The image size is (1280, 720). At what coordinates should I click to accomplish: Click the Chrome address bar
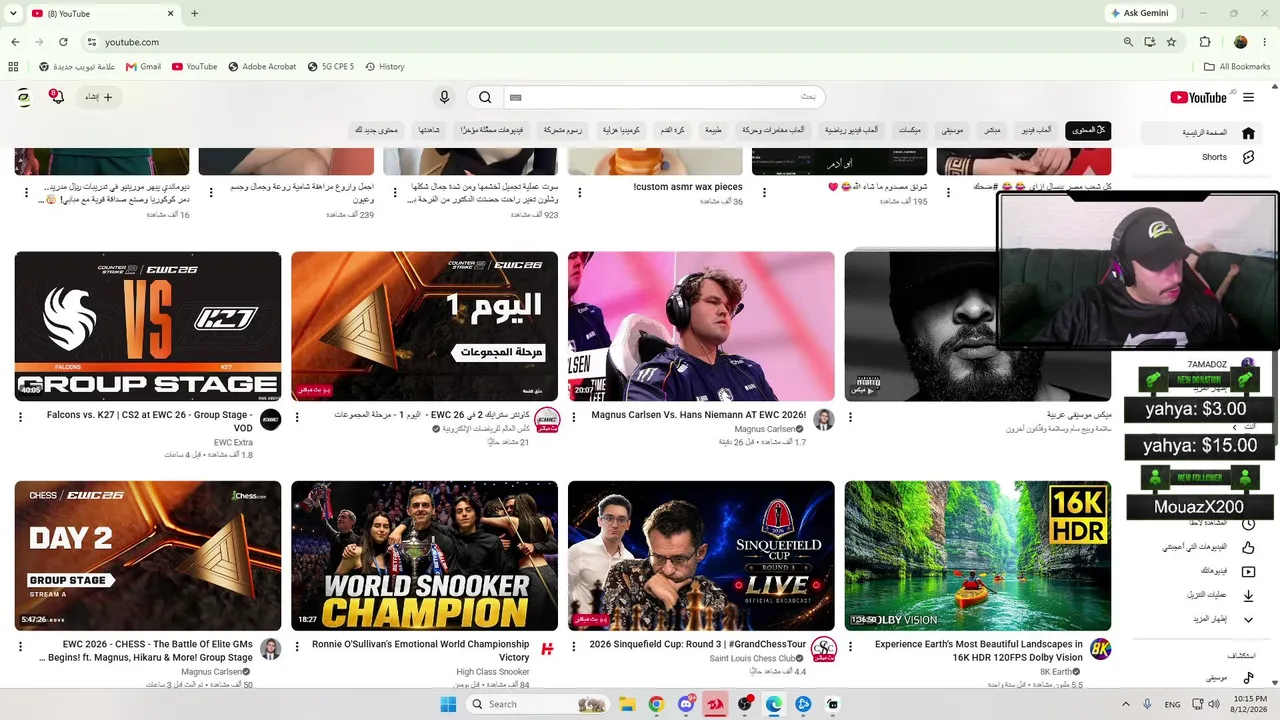[x=600, y=42]
